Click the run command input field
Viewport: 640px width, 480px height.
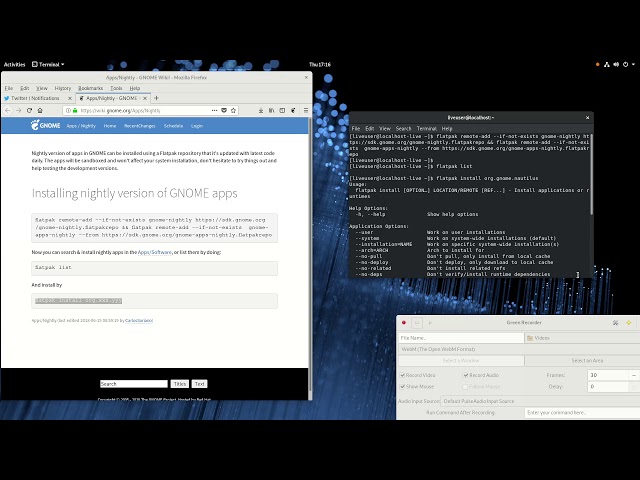point(582,413)
